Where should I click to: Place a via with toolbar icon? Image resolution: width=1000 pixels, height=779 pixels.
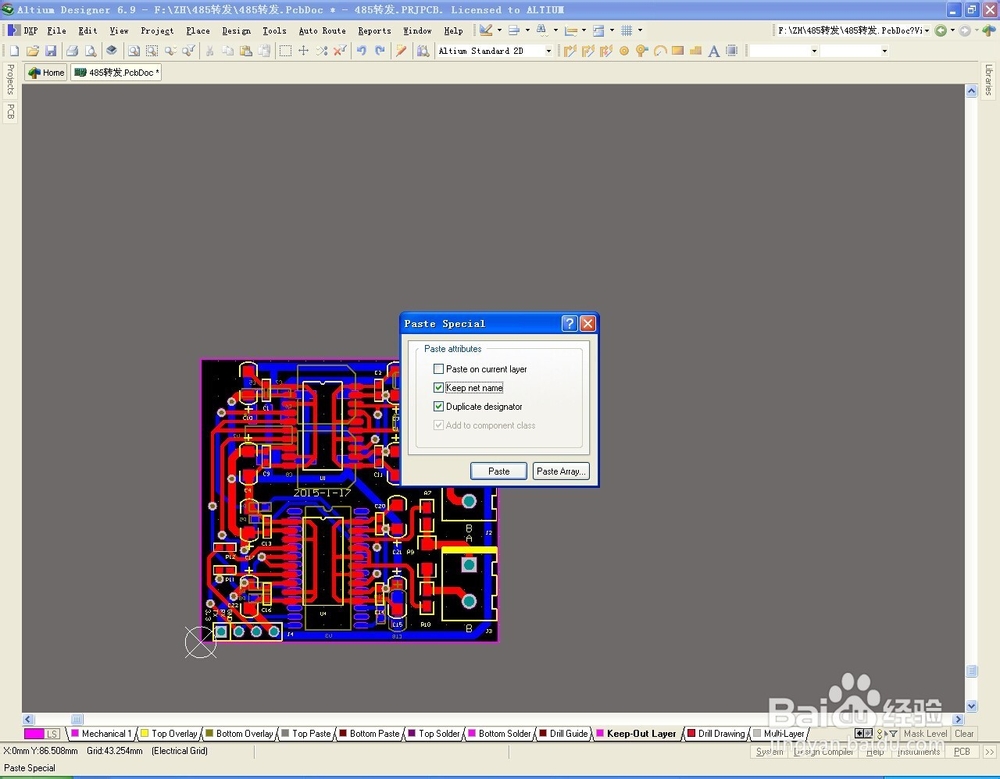coord(642,50)
